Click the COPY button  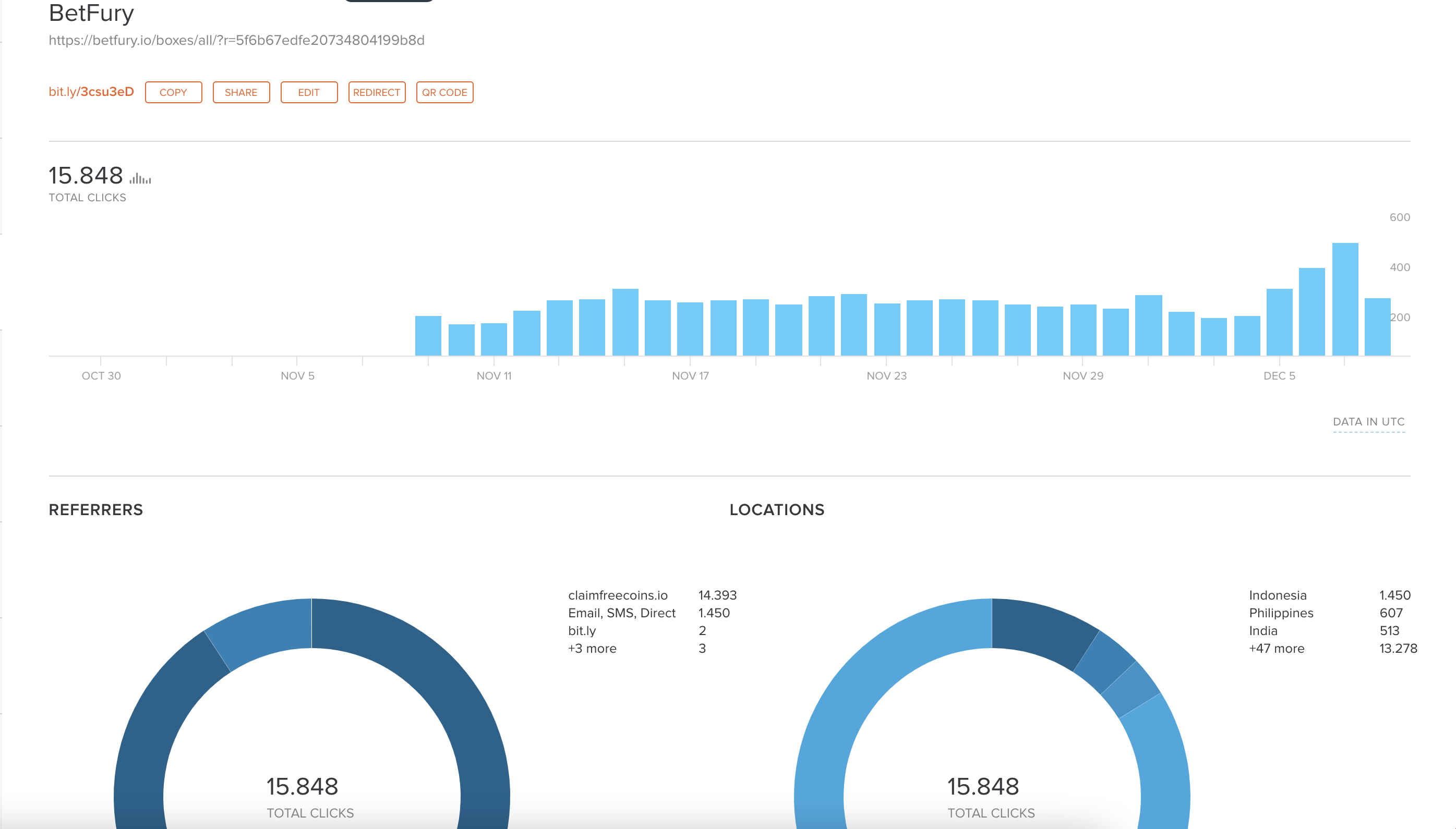pos(173,92)
